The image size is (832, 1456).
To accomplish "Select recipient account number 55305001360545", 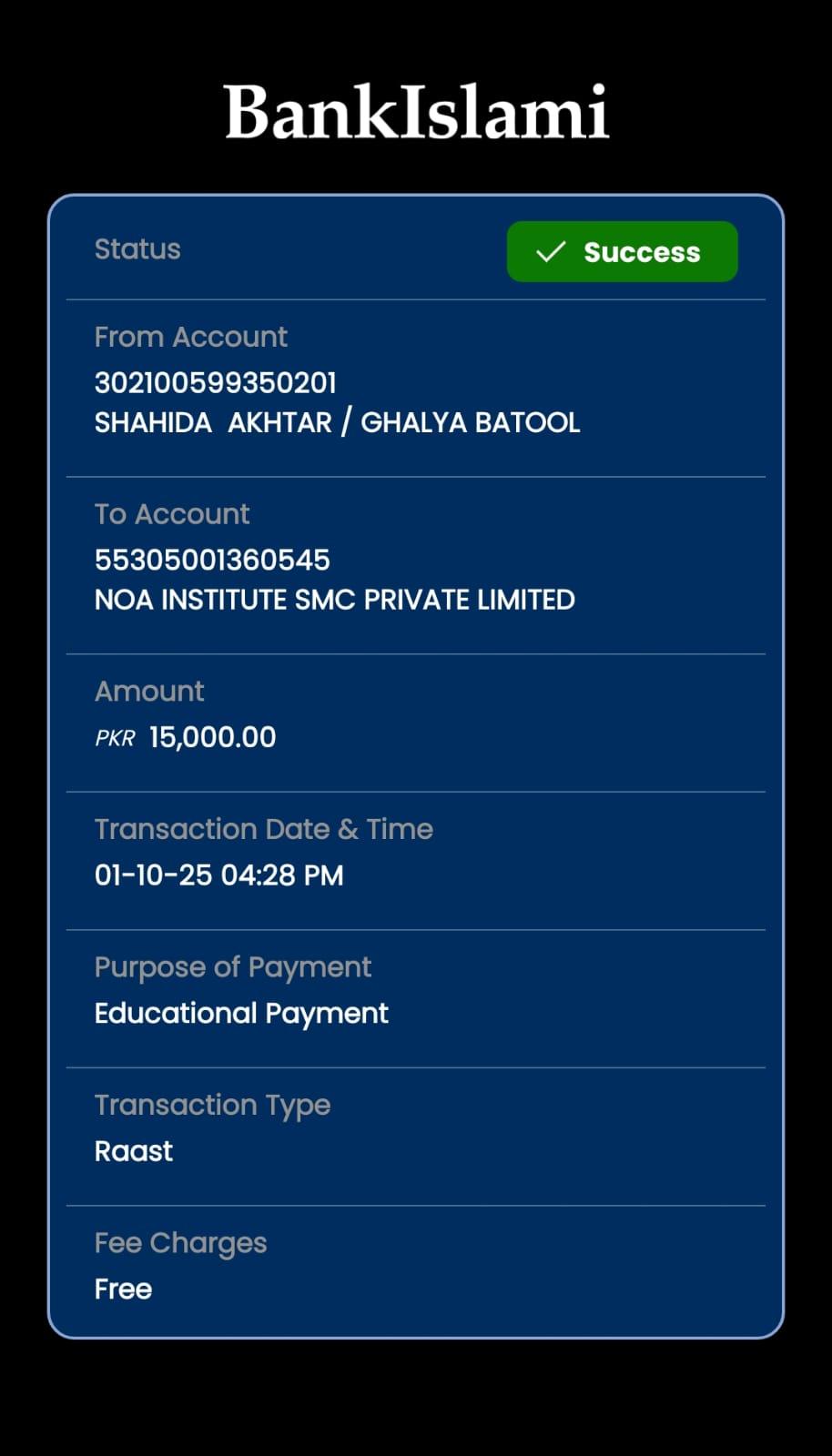I will pos(212,561).
